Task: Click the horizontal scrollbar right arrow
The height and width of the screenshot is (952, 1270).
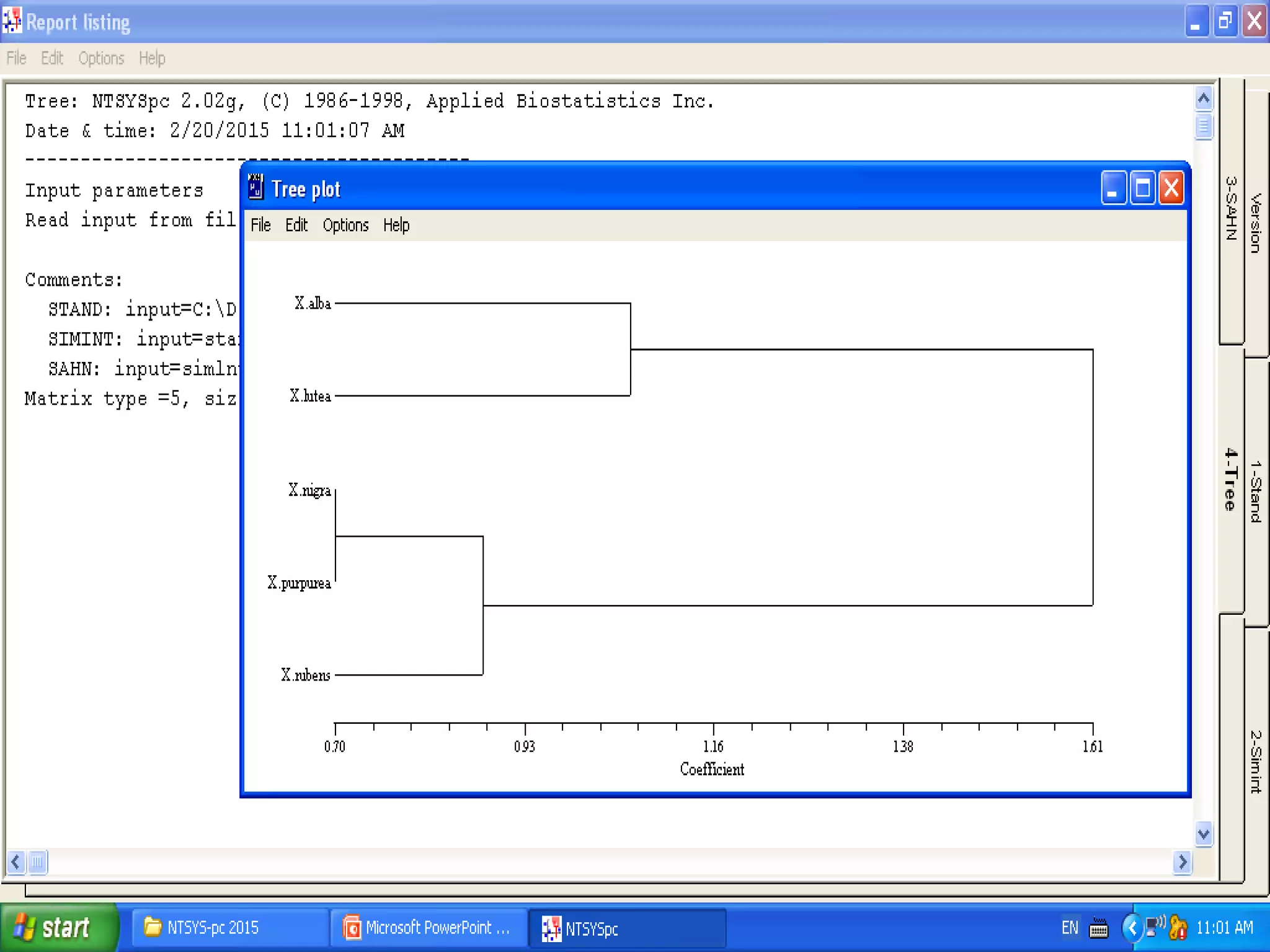Action: click(1182, 862)
